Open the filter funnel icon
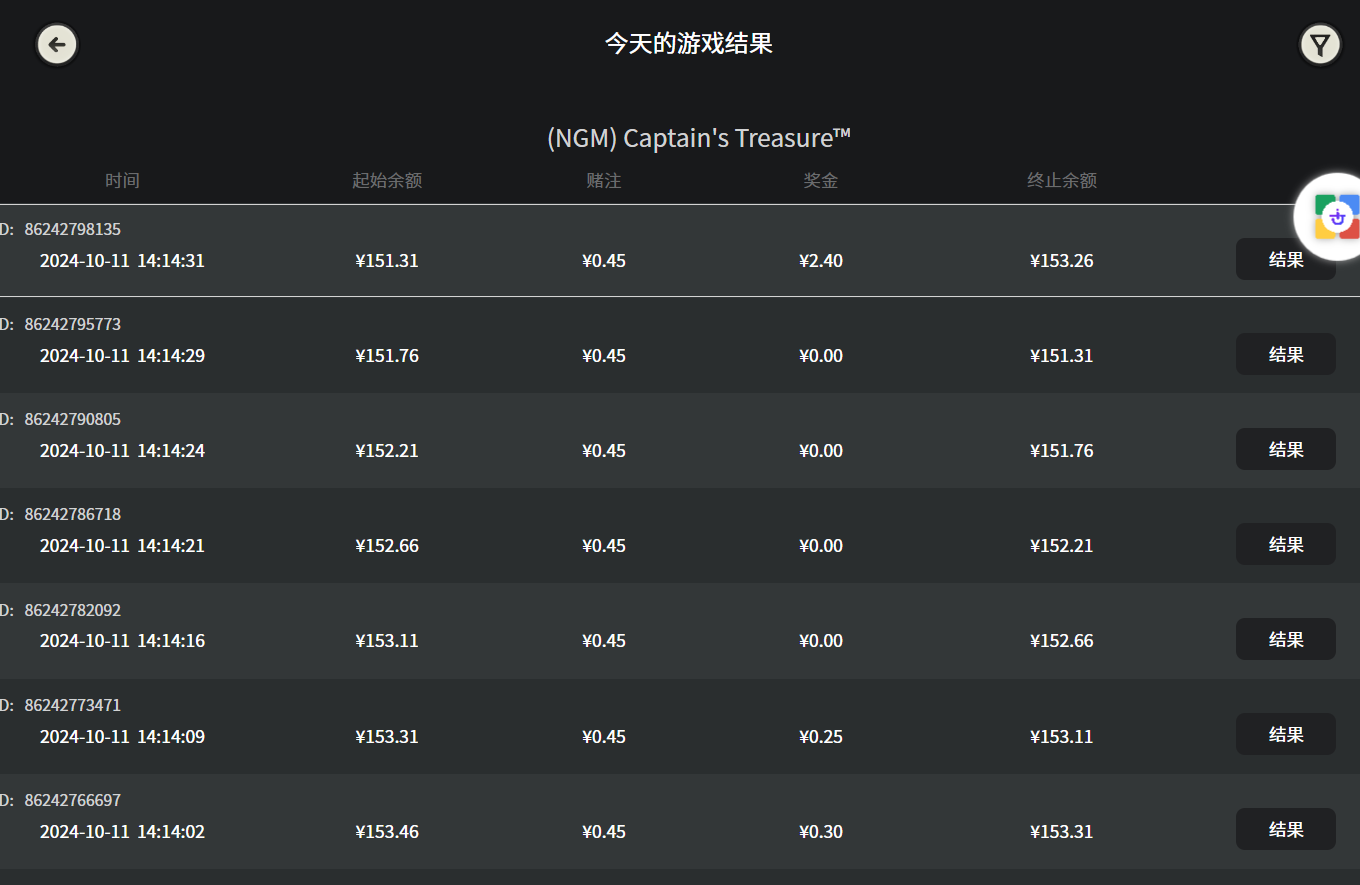 click(x=1320, y=45)
